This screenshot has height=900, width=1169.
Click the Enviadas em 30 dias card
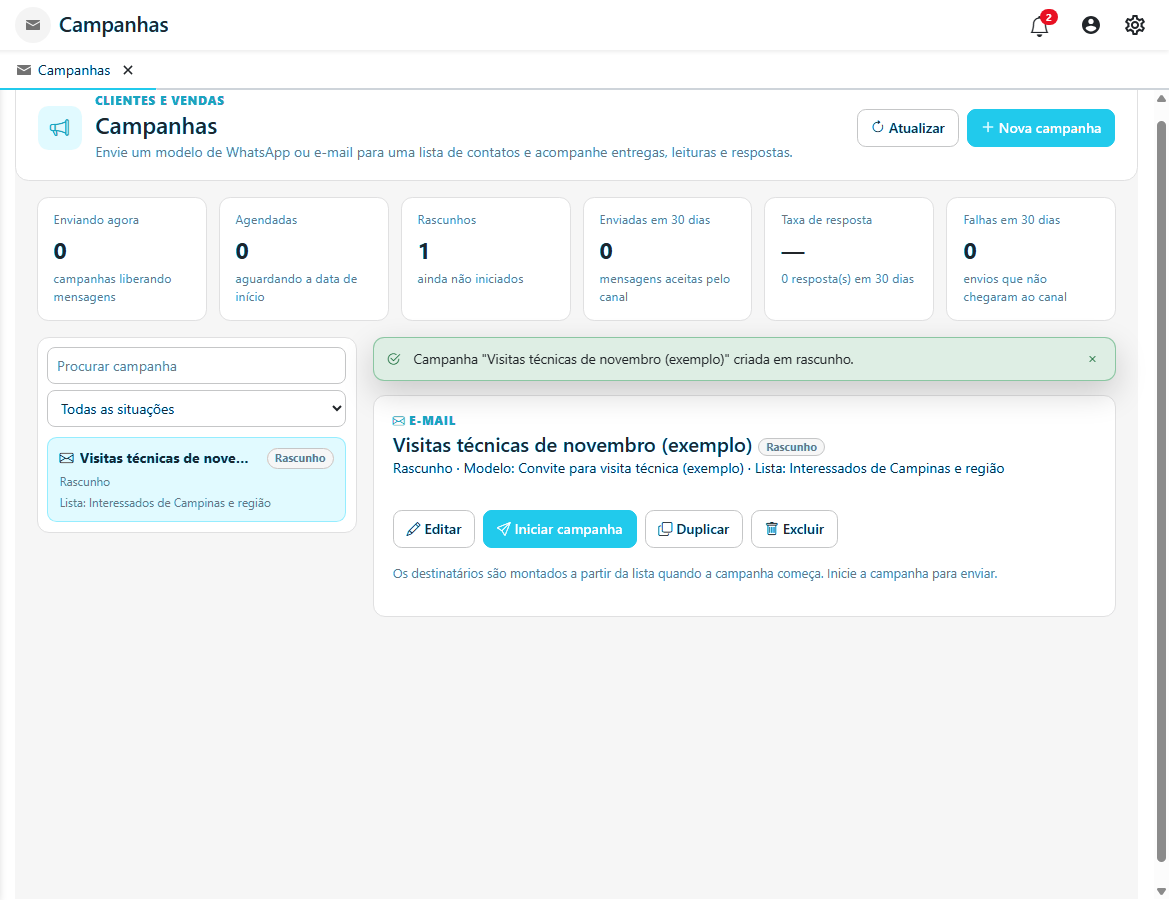point(667,259)
